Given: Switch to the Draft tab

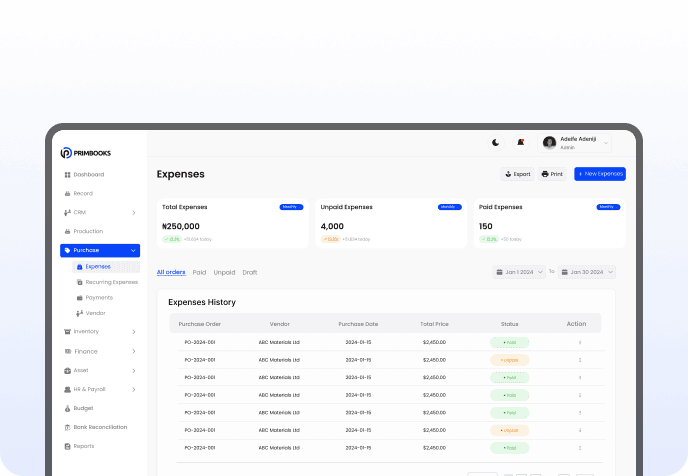Looking at the screenshot, I should (x=250, y=272).
